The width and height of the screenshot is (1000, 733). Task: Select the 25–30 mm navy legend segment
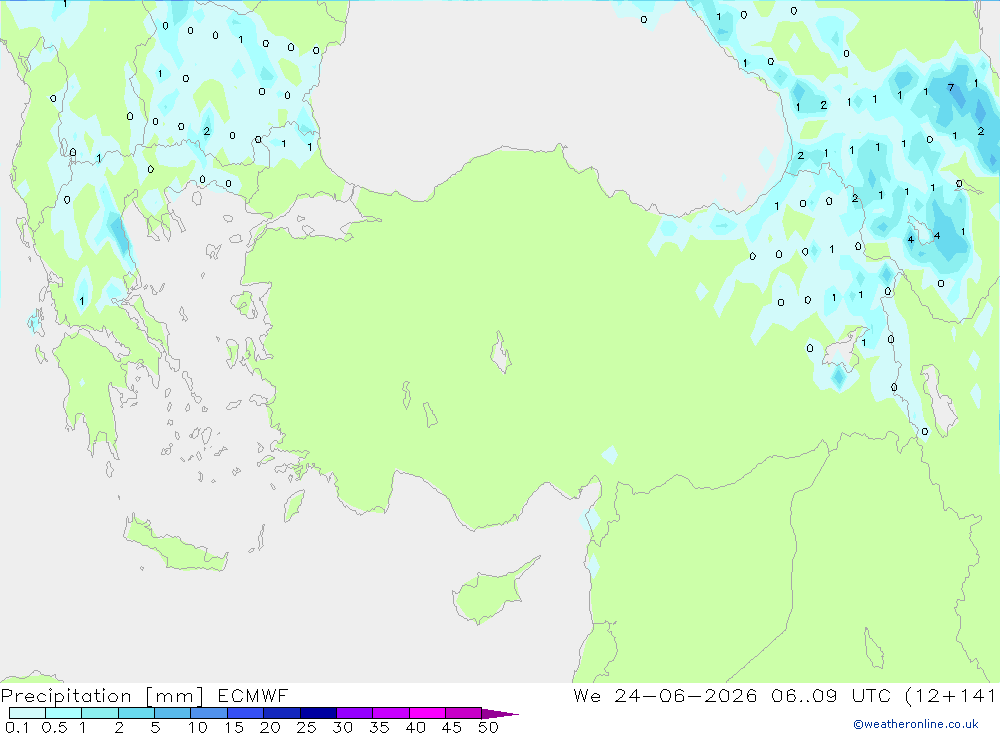pos(318,713)
